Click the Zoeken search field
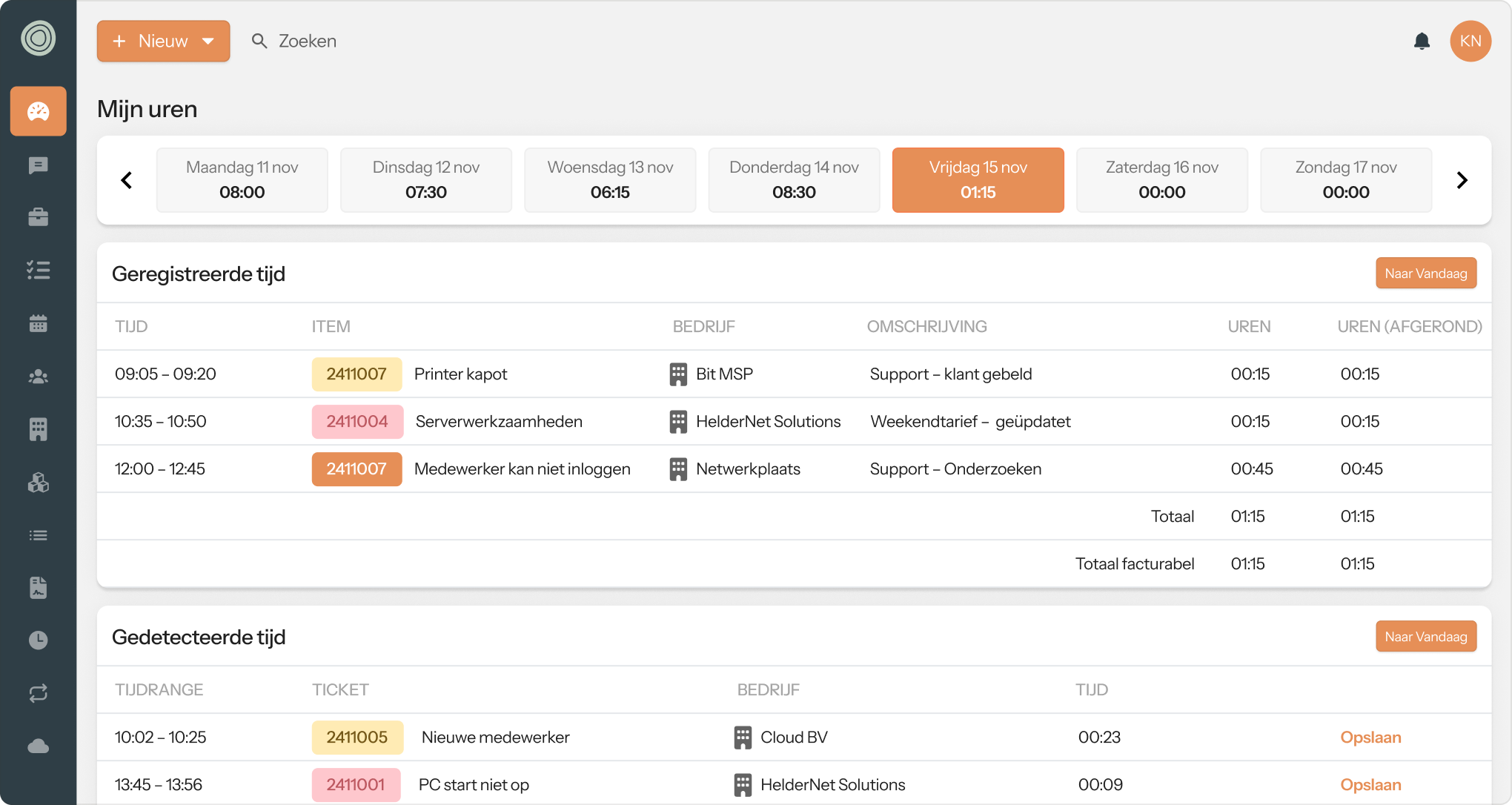This screenshot has height=805, width=1512. pos(308,41)
